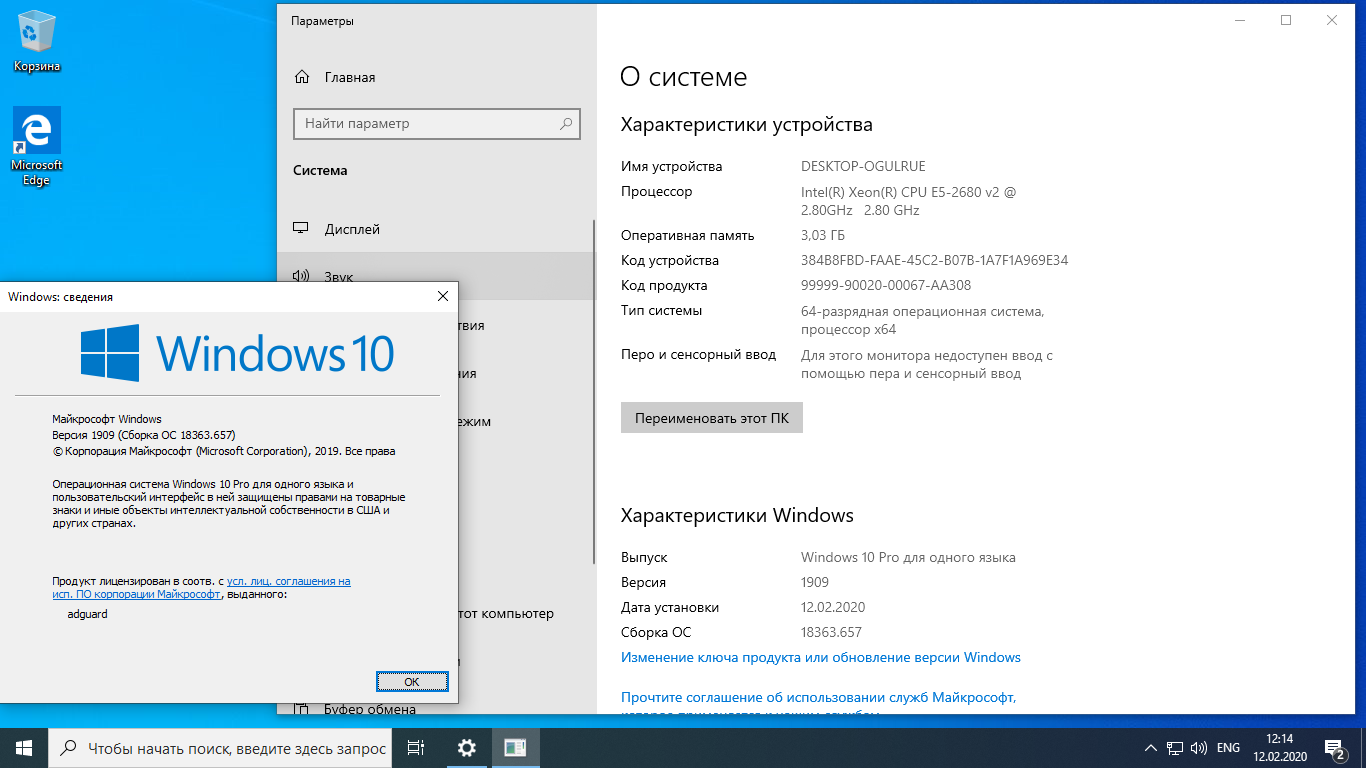Select the Clipboard icon in sidebar
The width and height of the screenshot is (1366, 768).
pyautogui.click(x=301, y=709)
